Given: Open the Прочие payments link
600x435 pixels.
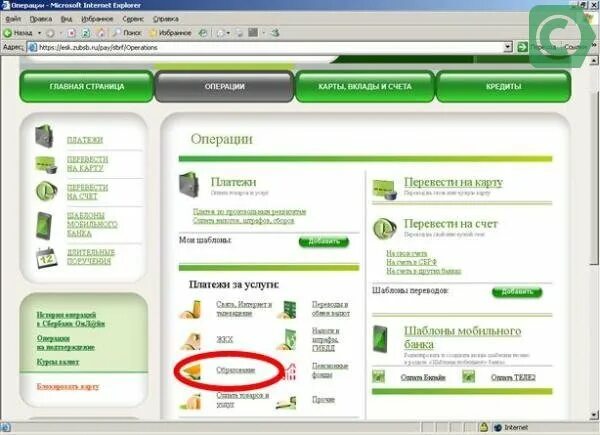Looking at the screenshot, I should (323, 399).
